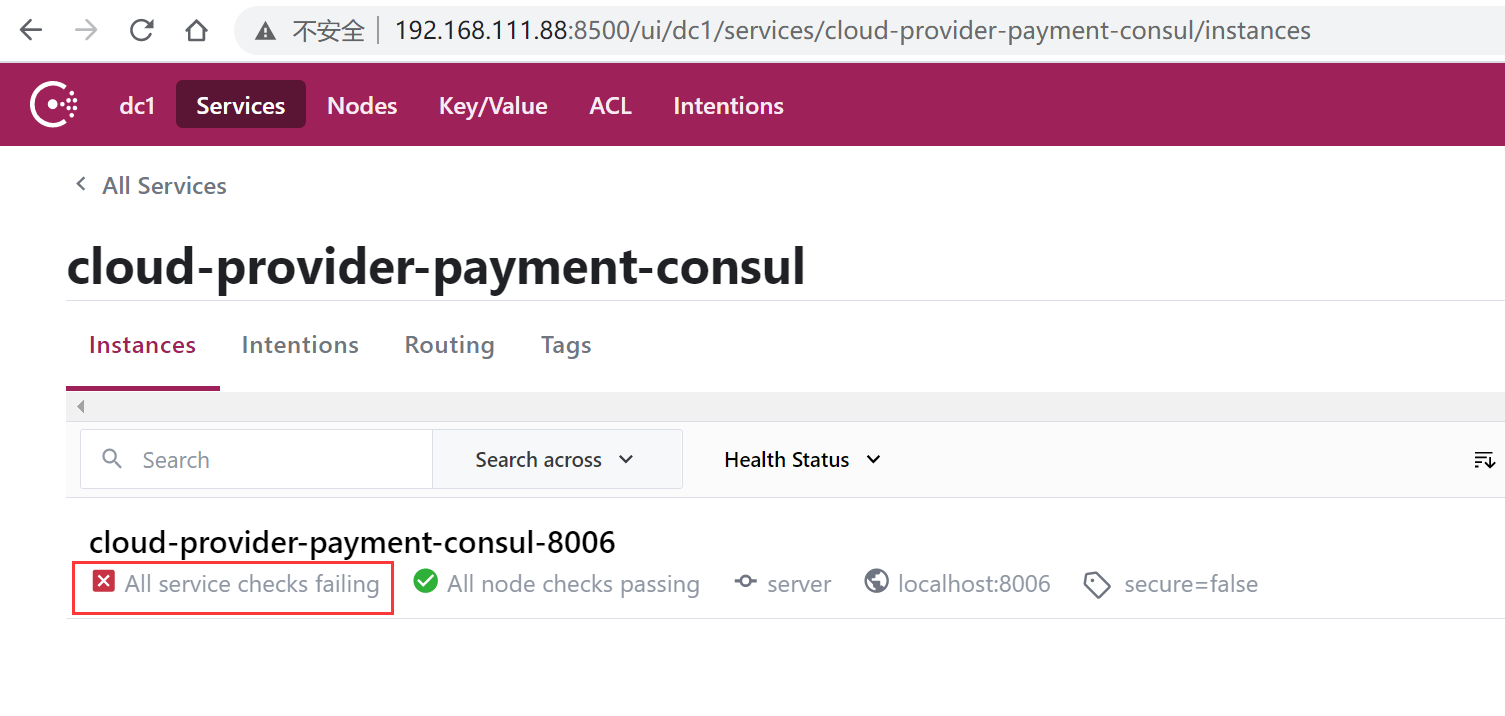The width and height of the screenshot is (1505, 716).
Task: Switch to the Intentions service tab
Action: pyautogui.click(x=300, y=345)
